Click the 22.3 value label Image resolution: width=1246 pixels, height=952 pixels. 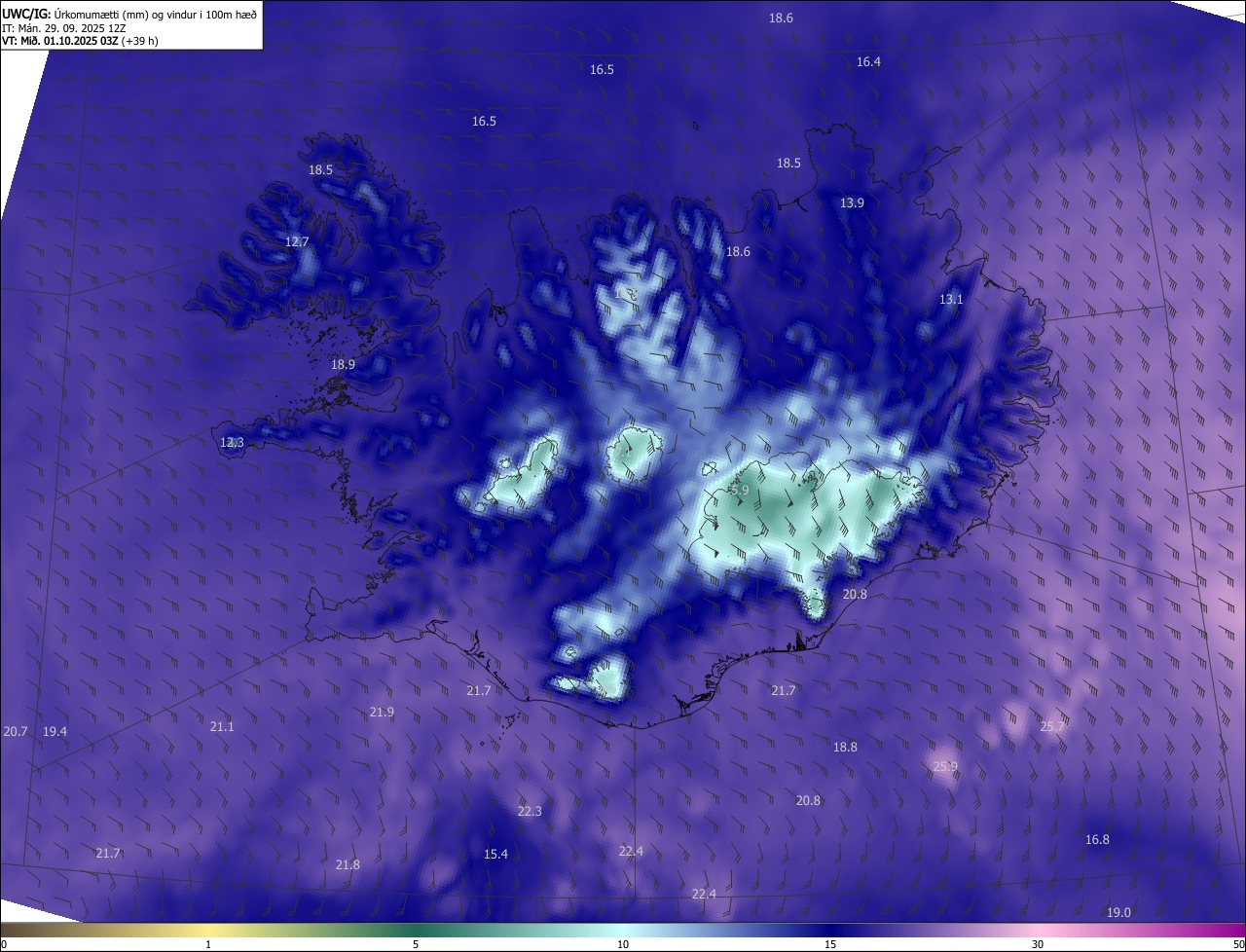(x=530, y=811)
